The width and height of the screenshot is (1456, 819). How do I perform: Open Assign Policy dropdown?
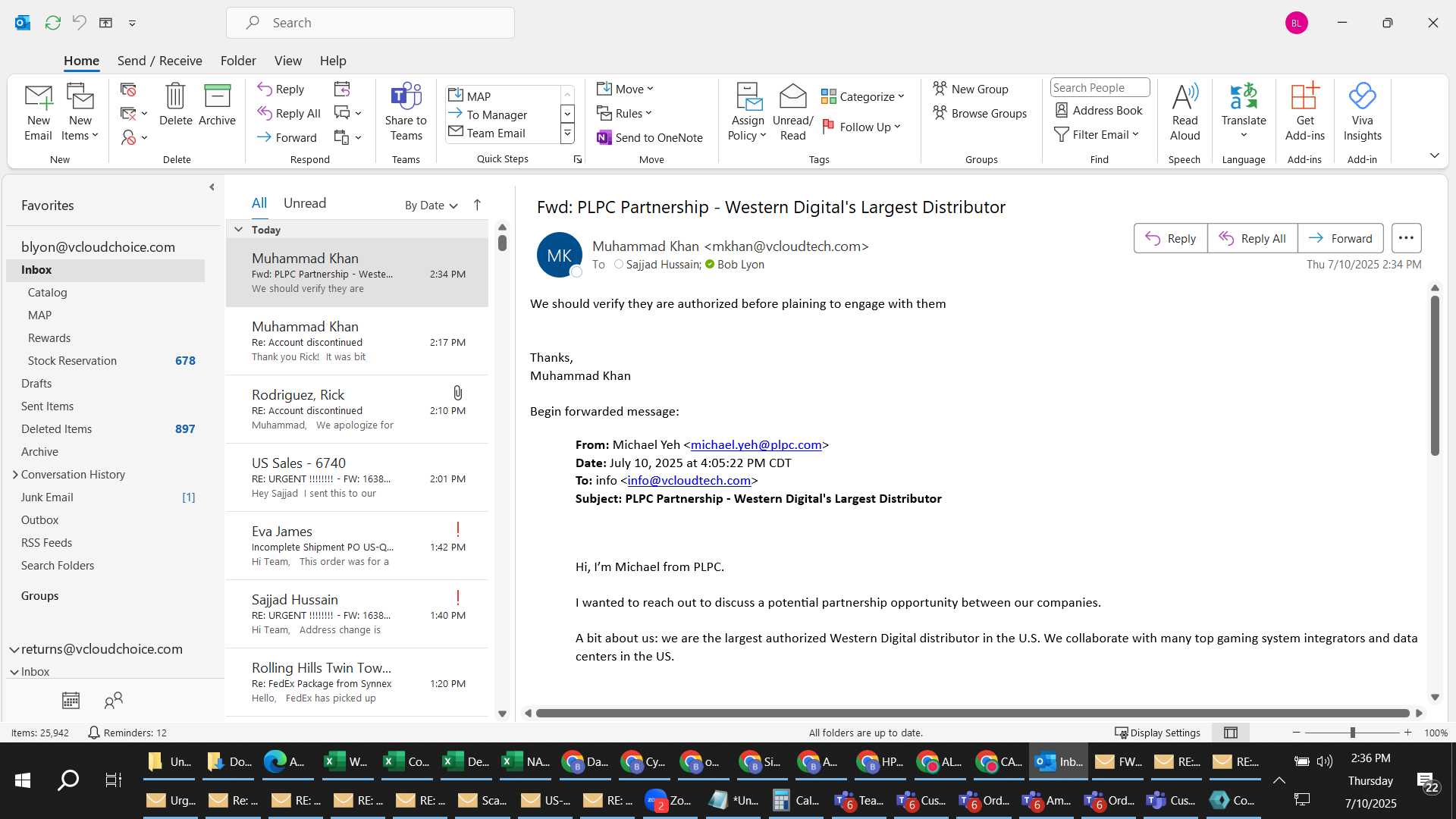(747, 128)
